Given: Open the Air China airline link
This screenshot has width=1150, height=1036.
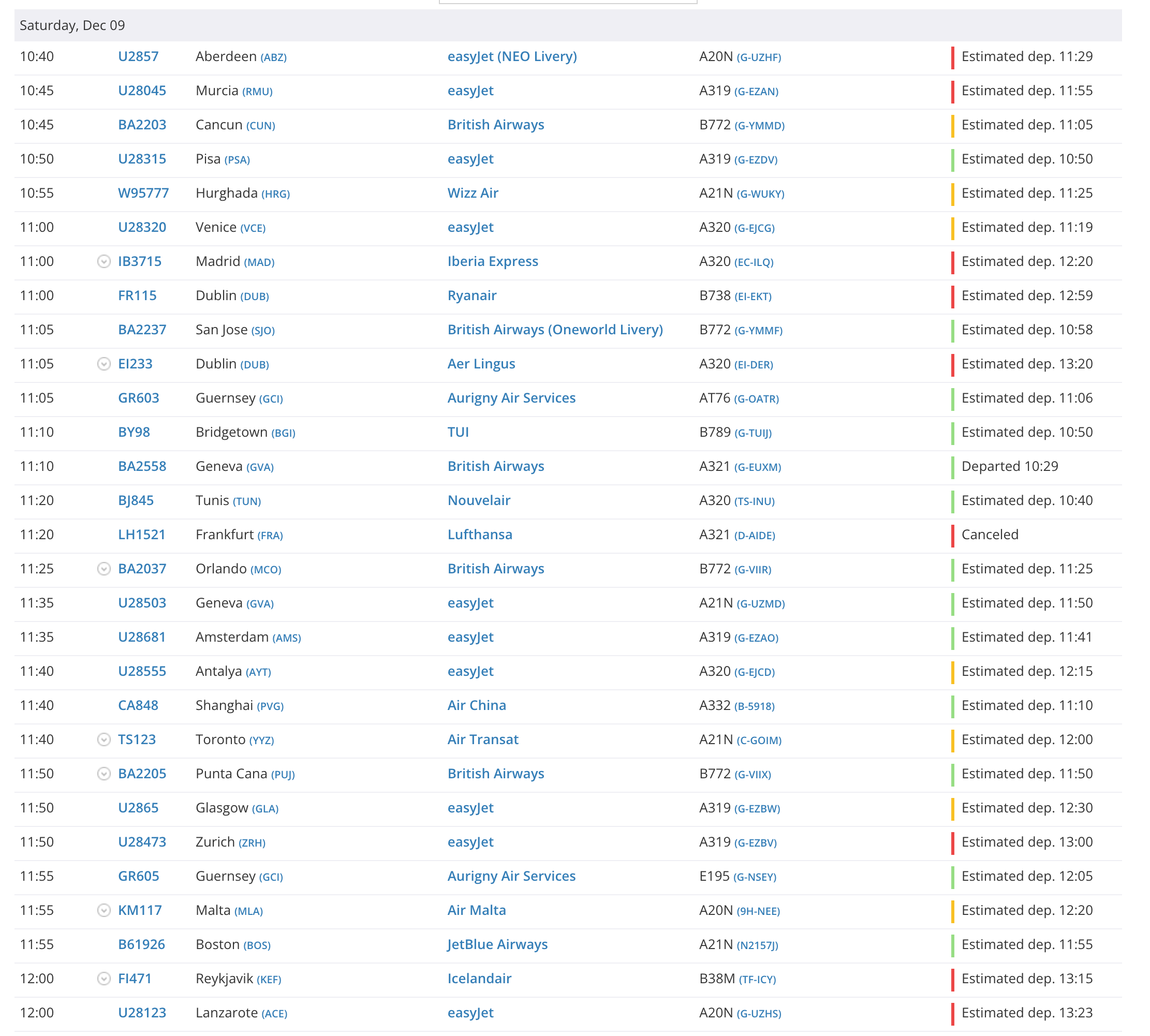Looking at the screenshot, I should pyautogui.click(x=477, y=705).
